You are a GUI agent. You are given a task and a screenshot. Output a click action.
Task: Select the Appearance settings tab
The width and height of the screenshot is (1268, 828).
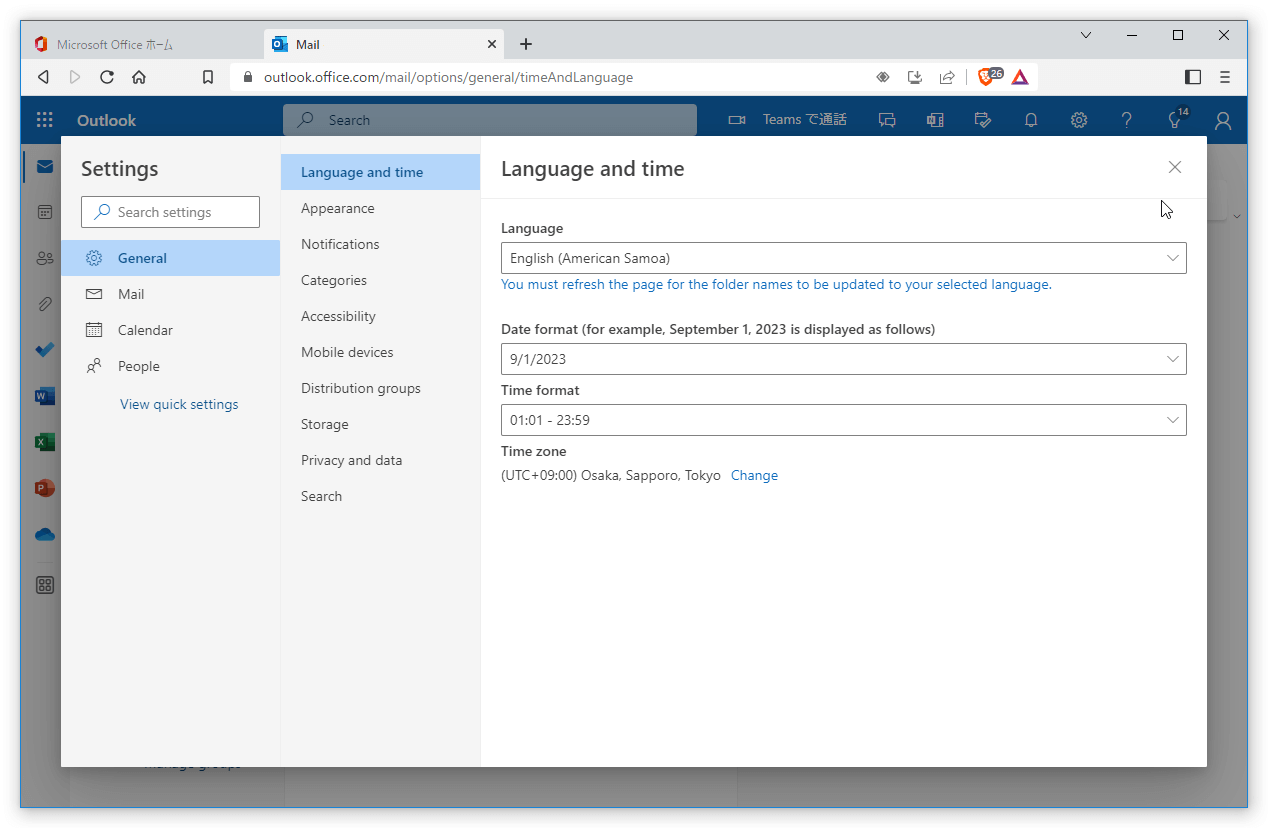(338, 208)
